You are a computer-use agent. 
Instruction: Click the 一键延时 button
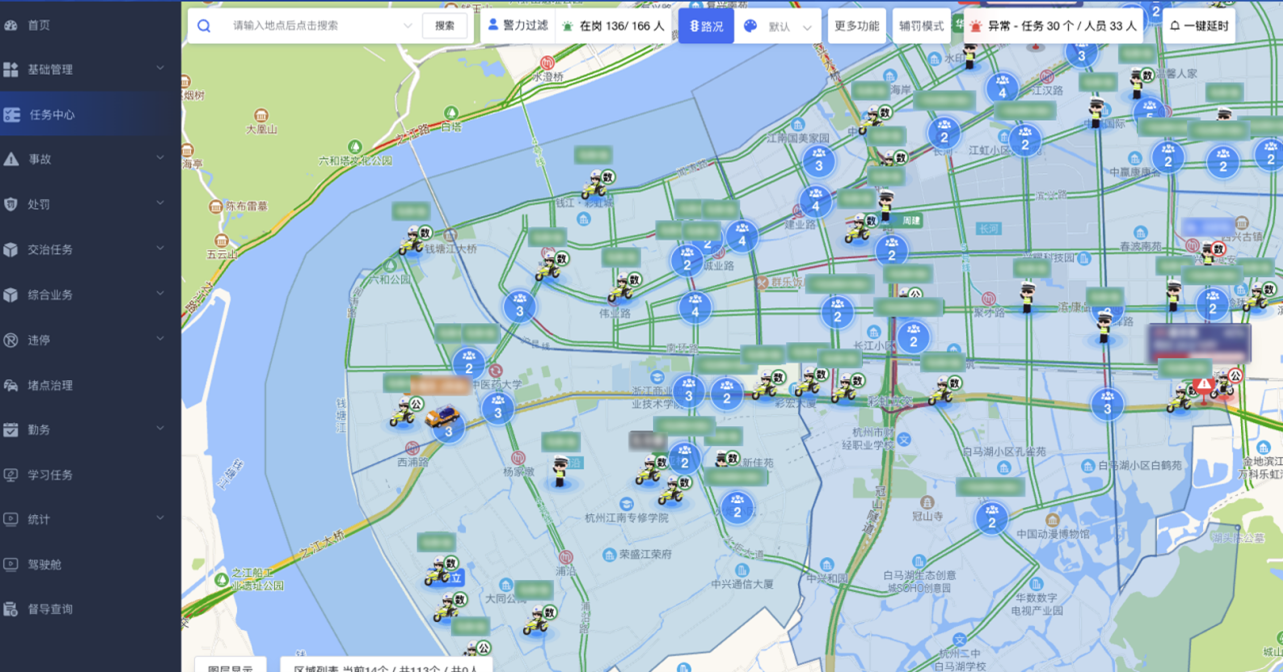[x=1199, y=26]
